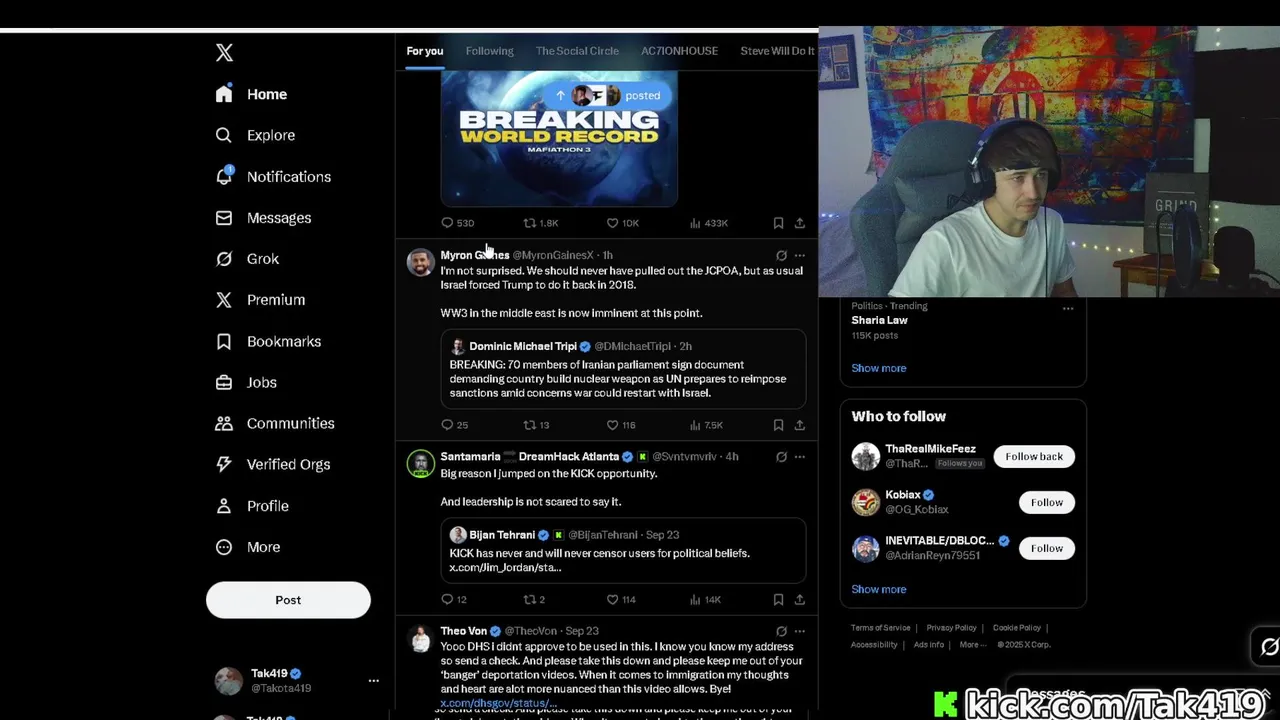
Task: Open quoted Dominic Michael Tripi post
Action: (x=623, y=369)
